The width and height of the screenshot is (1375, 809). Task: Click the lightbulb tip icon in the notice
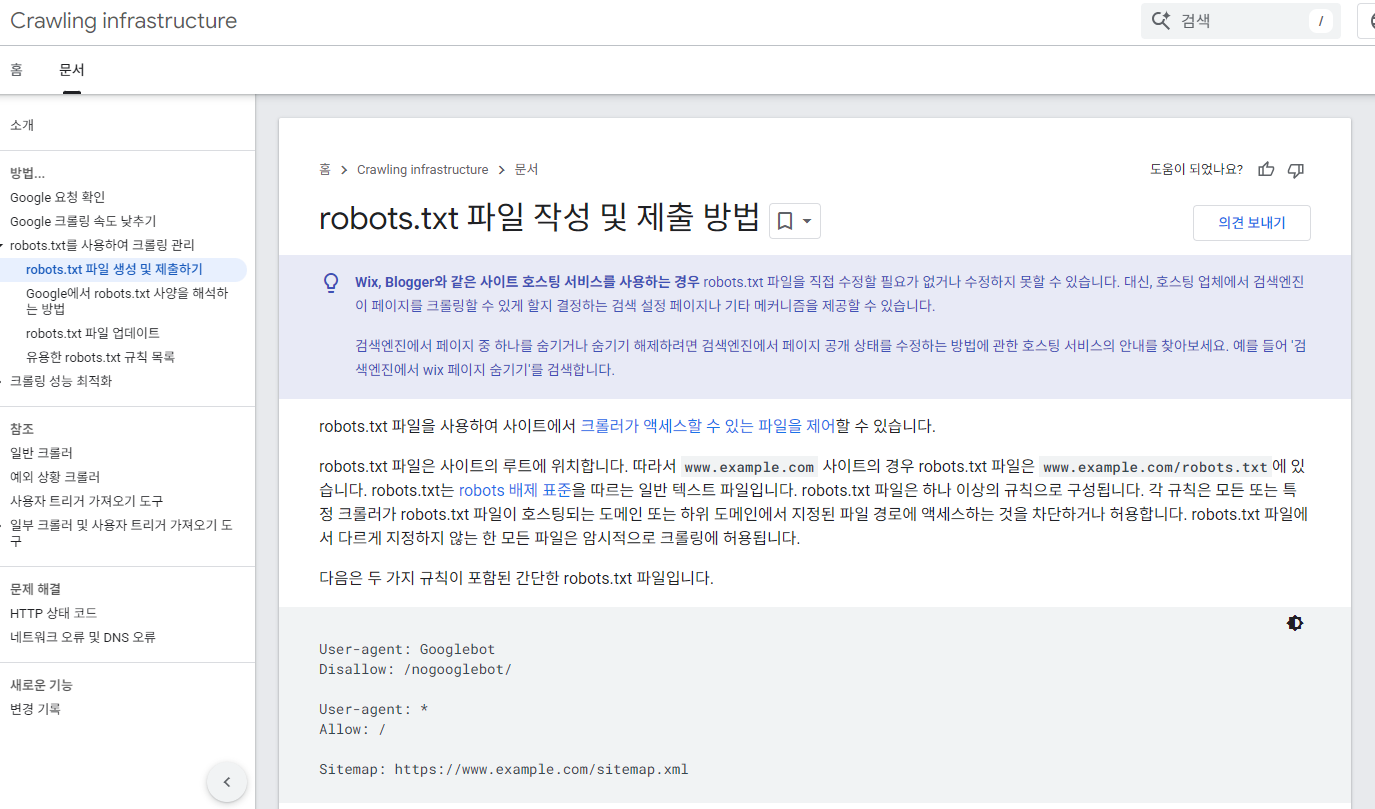[x=331, y=283]
